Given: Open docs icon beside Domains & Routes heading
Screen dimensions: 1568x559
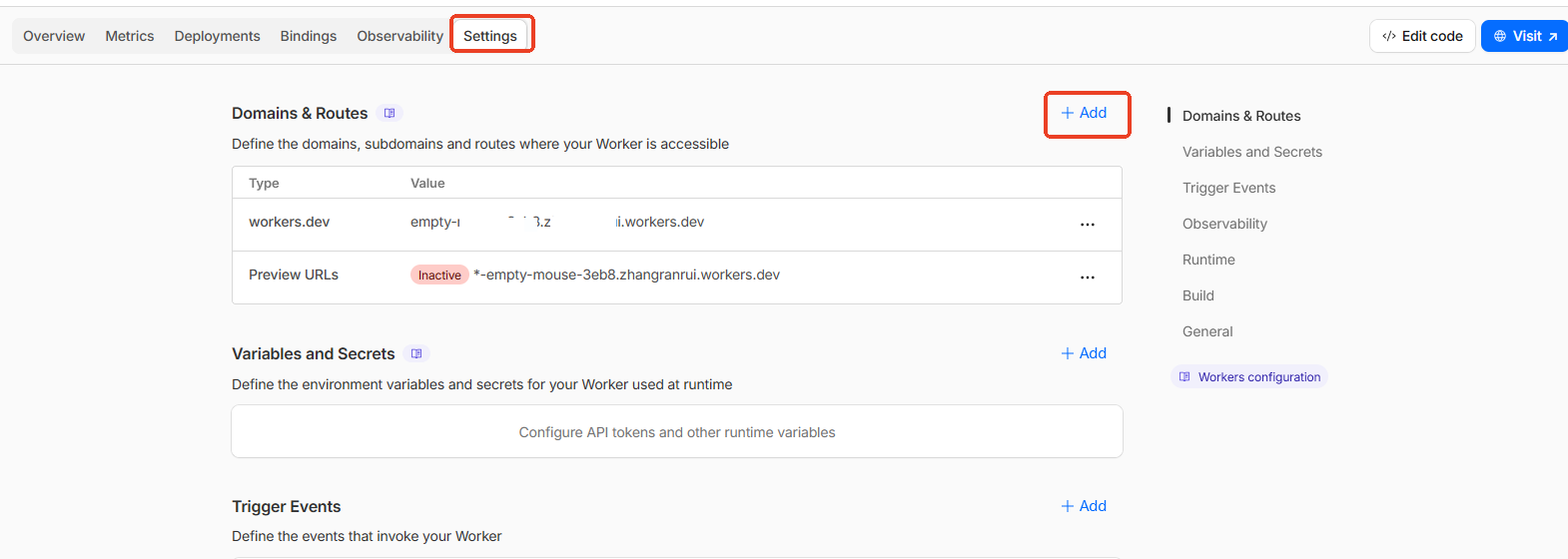Looking at the screenshot, I should pyautogui.click(x=390, y=114).
